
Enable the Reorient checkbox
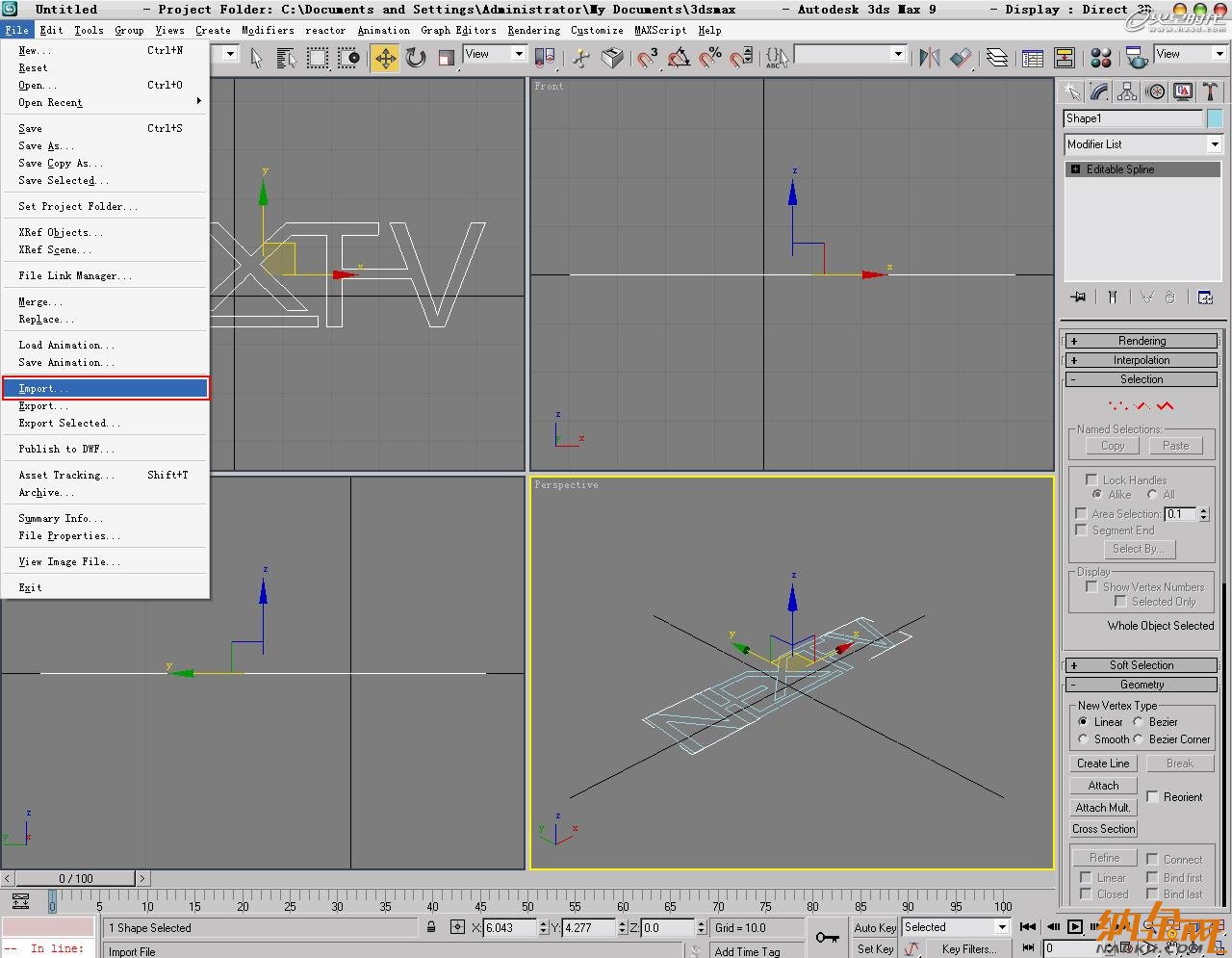coord(1152,796)
